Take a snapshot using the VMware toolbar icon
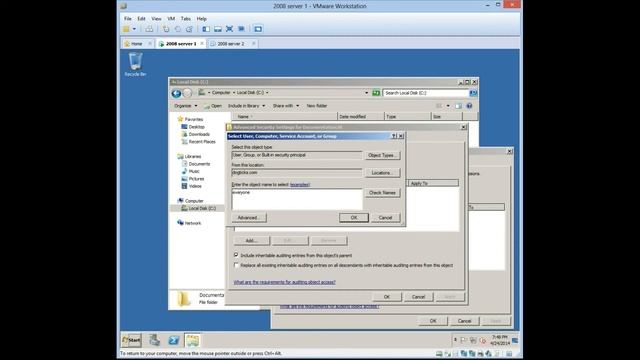640x360 pixels. tap(166, 29)
